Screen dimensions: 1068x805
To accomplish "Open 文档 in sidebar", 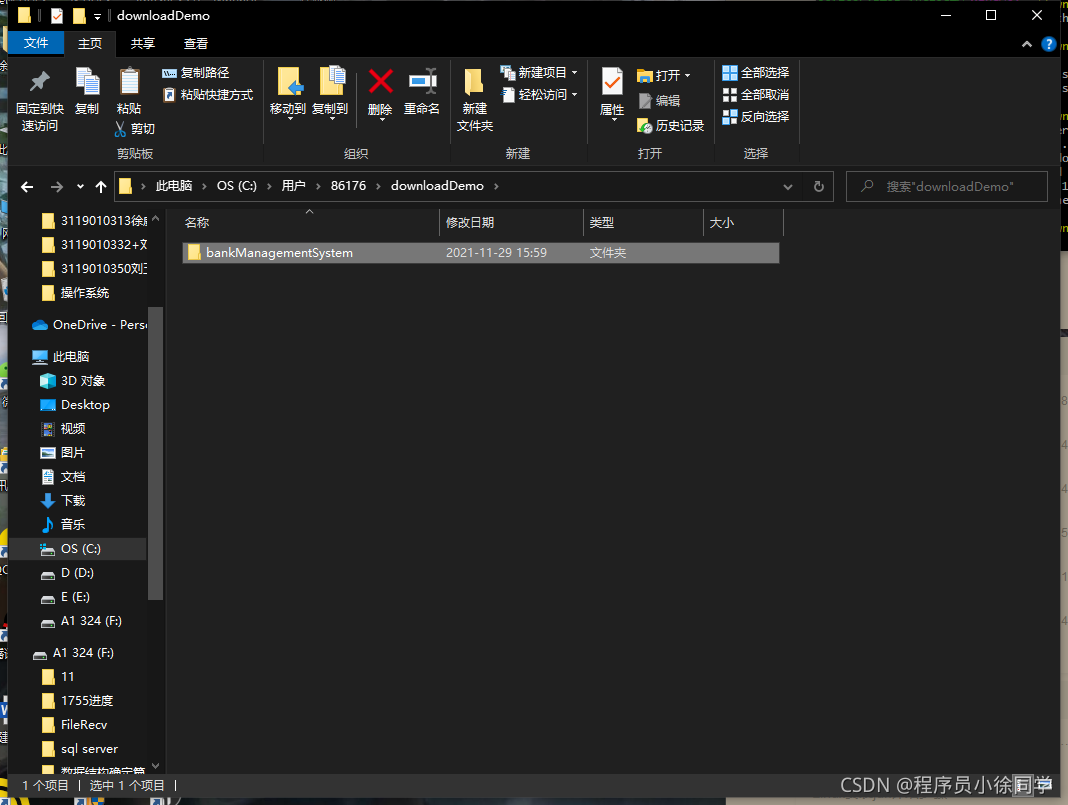I will click(63, 477).
